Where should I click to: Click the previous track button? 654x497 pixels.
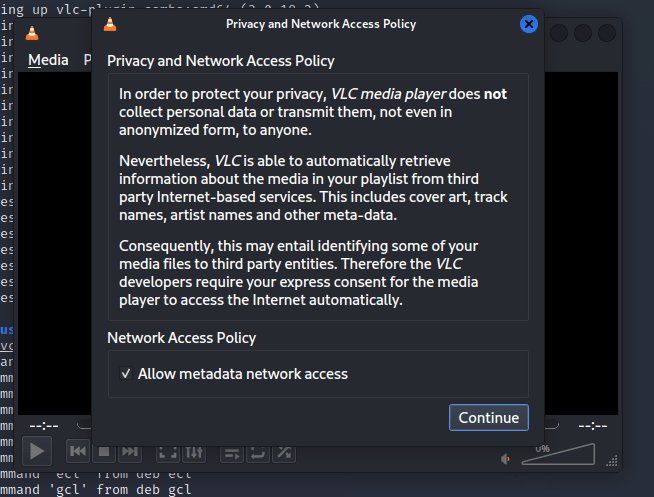click(x=78, y=452)
